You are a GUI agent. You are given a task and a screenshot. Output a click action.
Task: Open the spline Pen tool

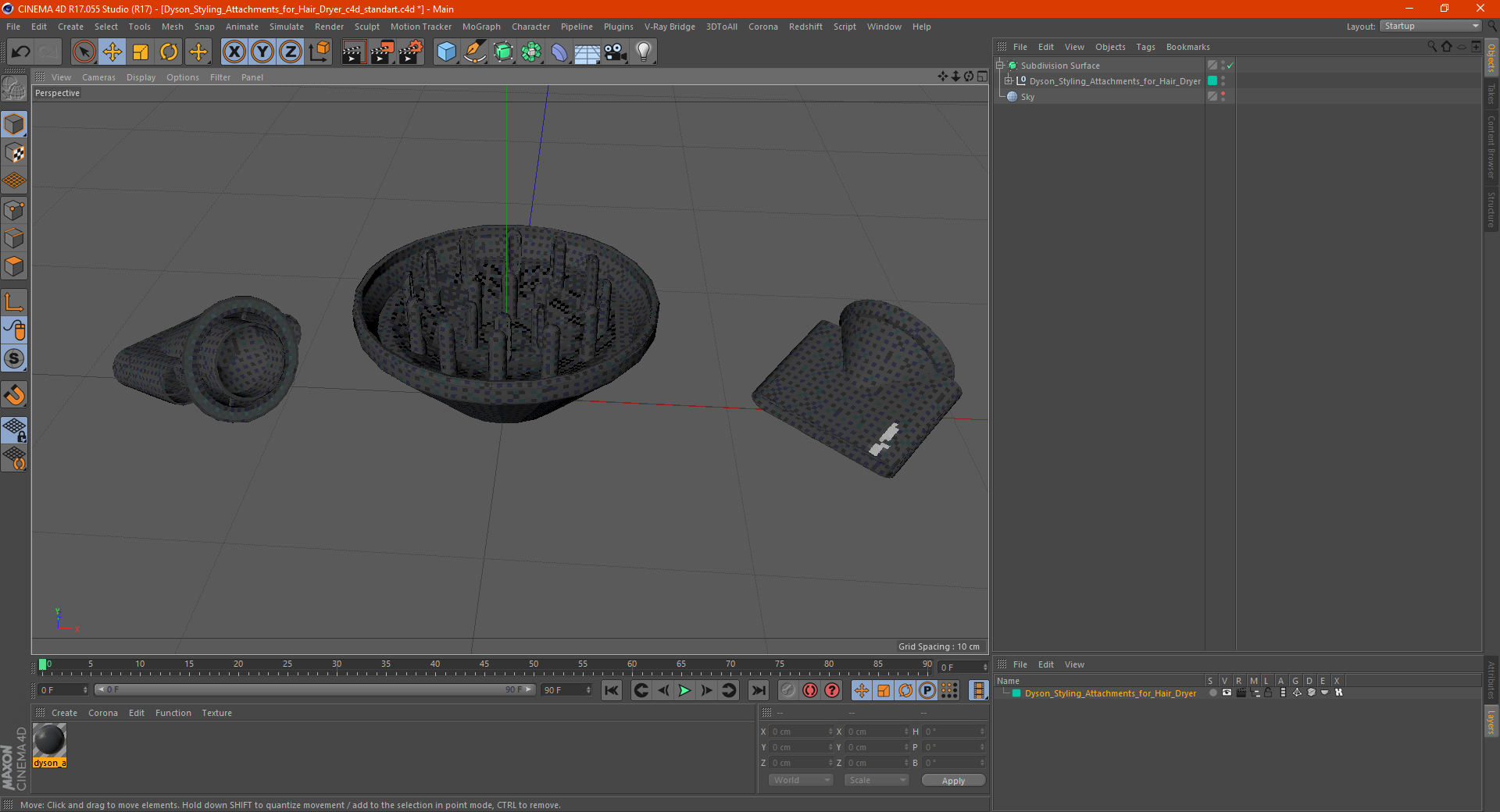click(474, 52)
